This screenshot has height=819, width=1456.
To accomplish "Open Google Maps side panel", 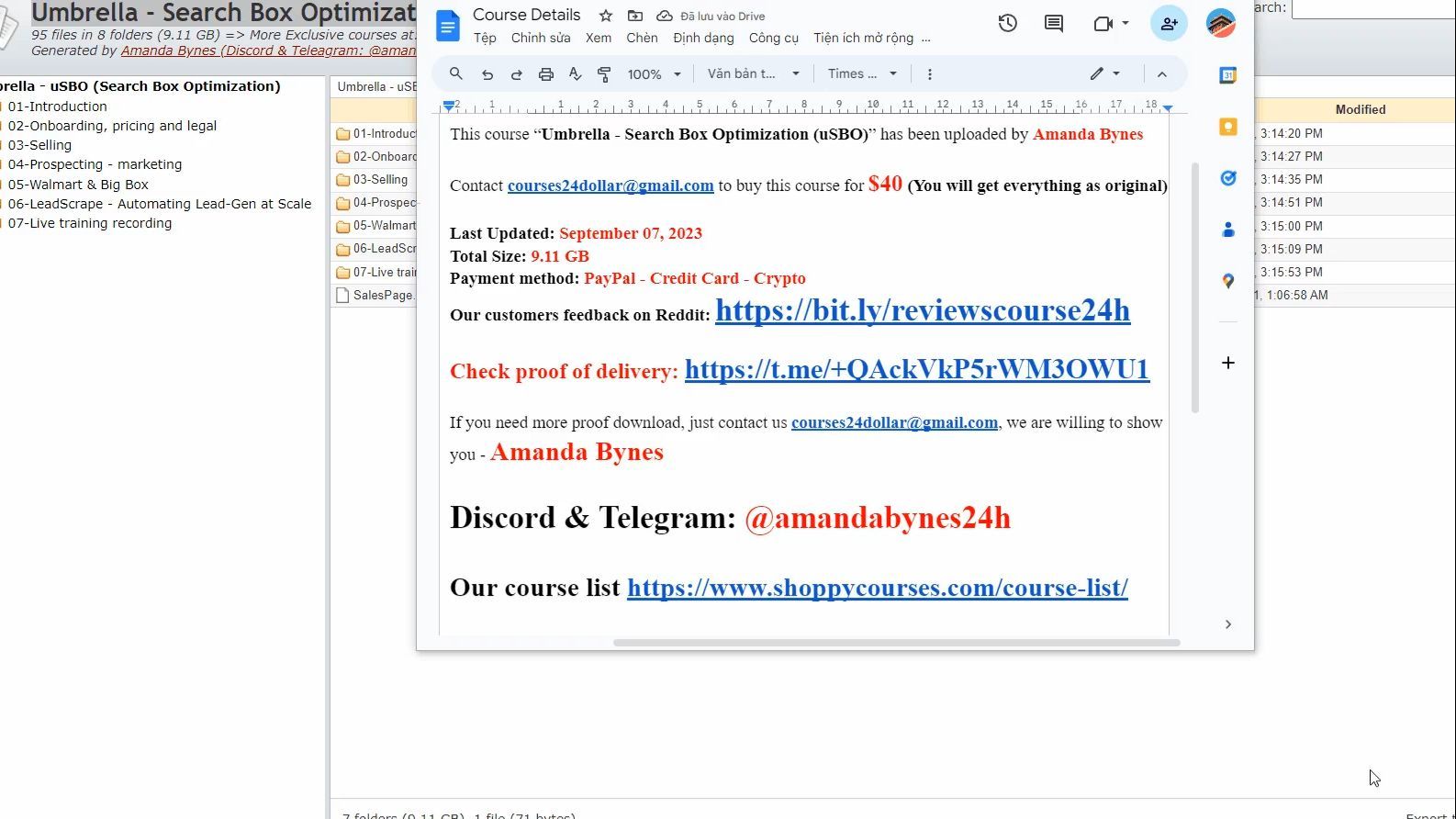I will [1228, 281].
